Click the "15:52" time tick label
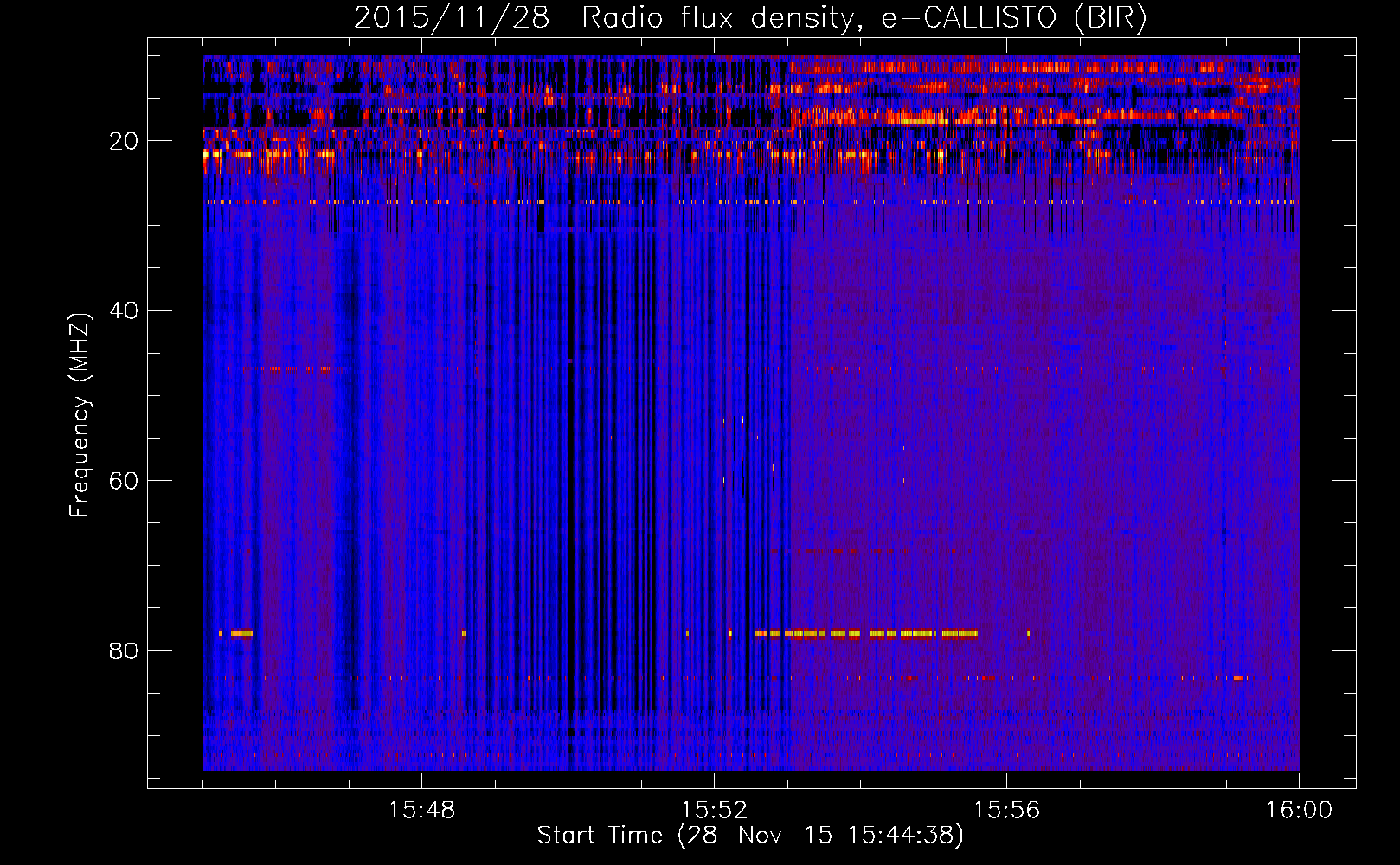1400x865 pixels. point(714,811)
